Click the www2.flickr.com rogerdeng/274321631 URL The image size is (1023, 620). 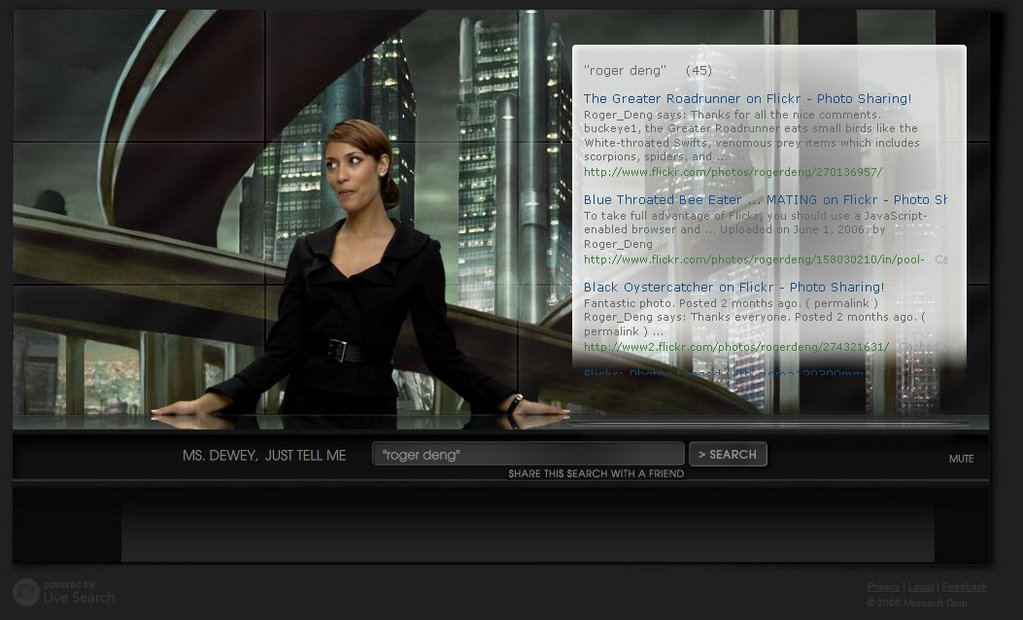736,347
